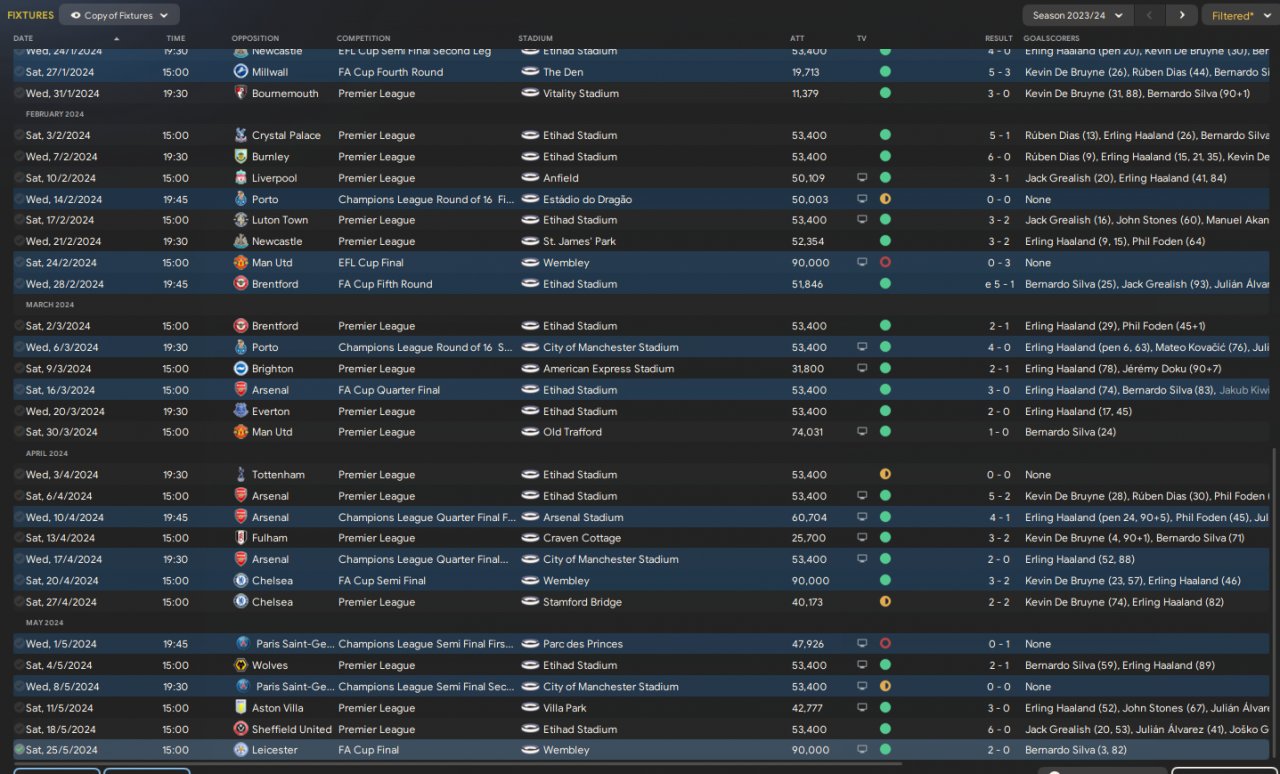Open the Copy of Fixtures view dropdown
Image resolution: width=1280 pixels, height=774 pixels.
coord(120,15)
